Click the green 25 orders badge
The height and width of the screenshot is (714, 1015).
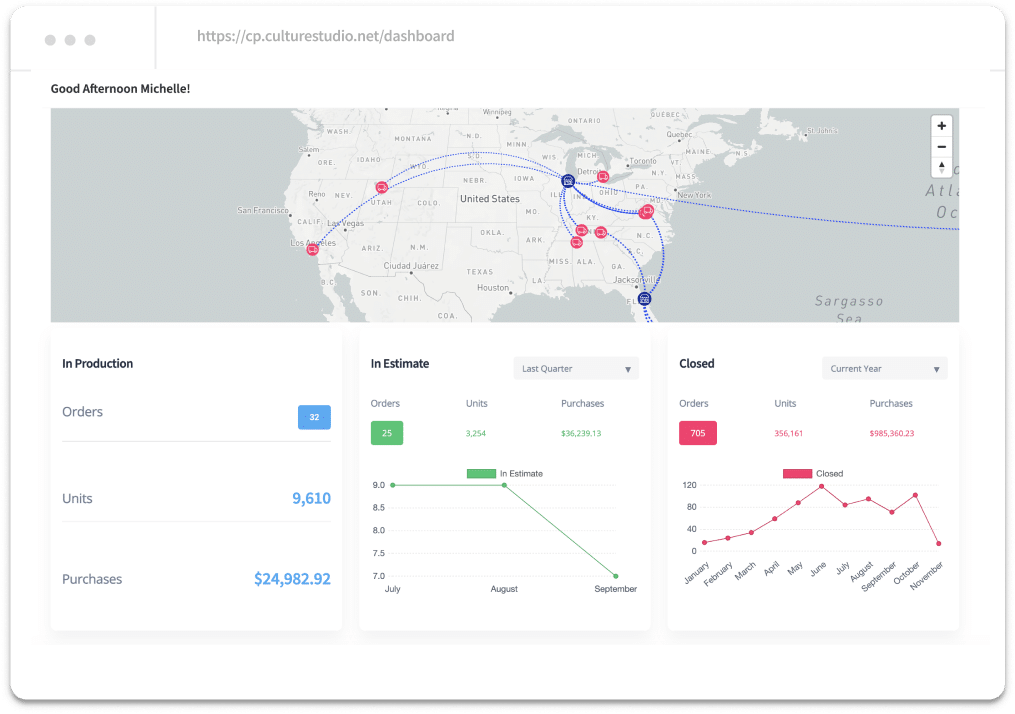pos(386,433)
